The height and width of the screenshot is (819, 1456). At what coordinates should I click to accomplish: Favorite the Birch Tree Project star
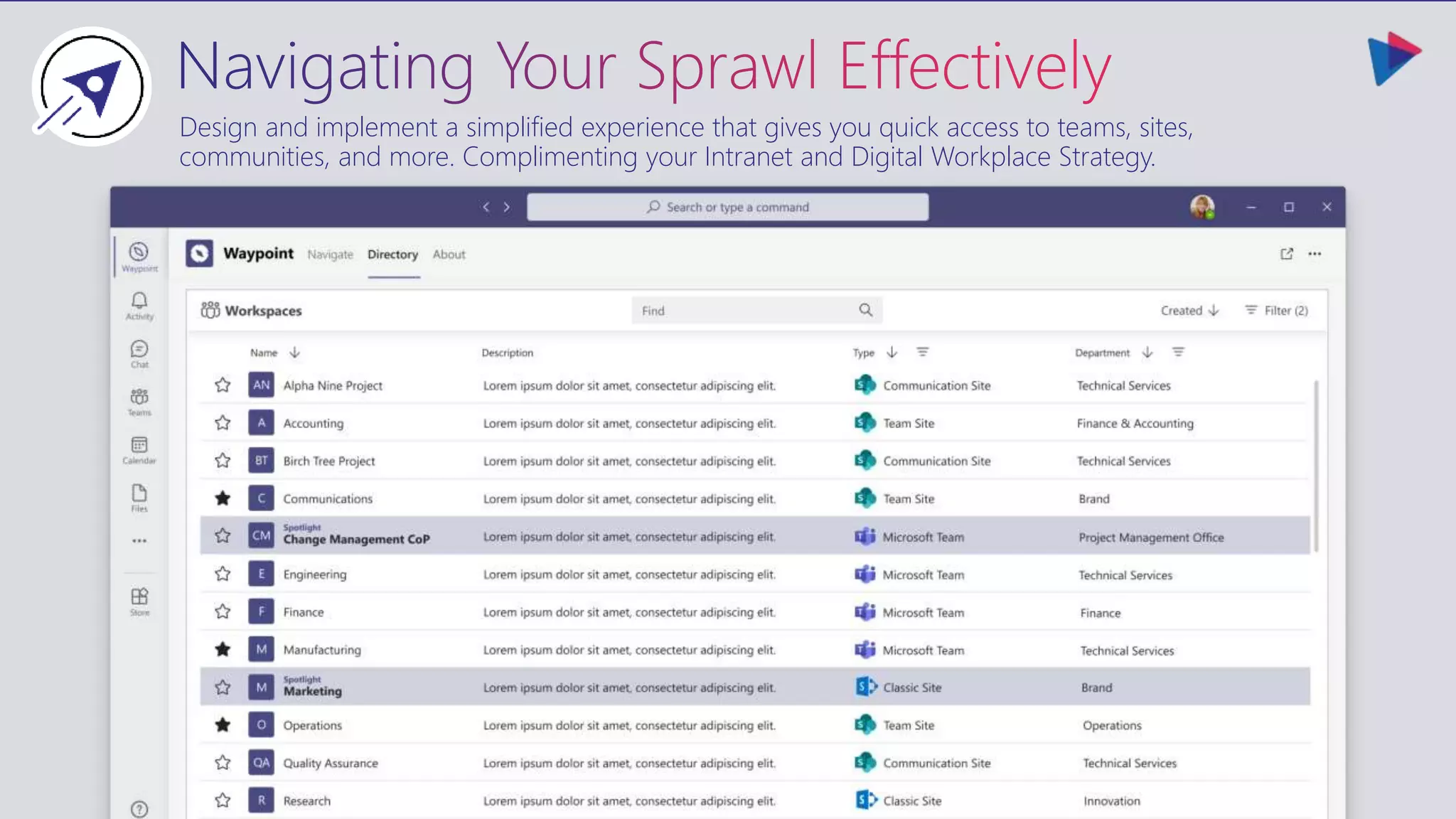click(223, 461)
